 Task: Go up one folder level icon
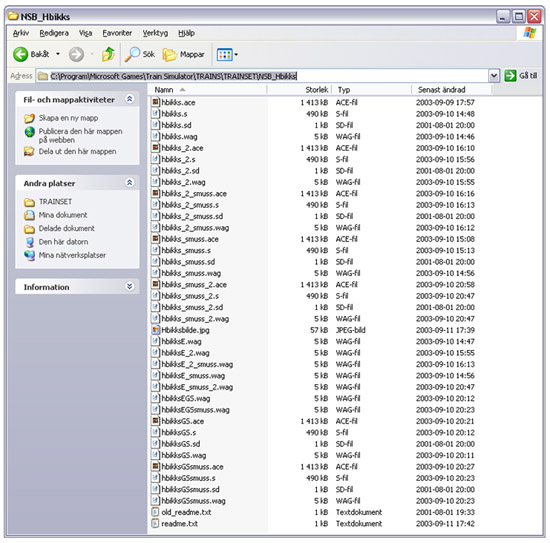pos(108,54)
